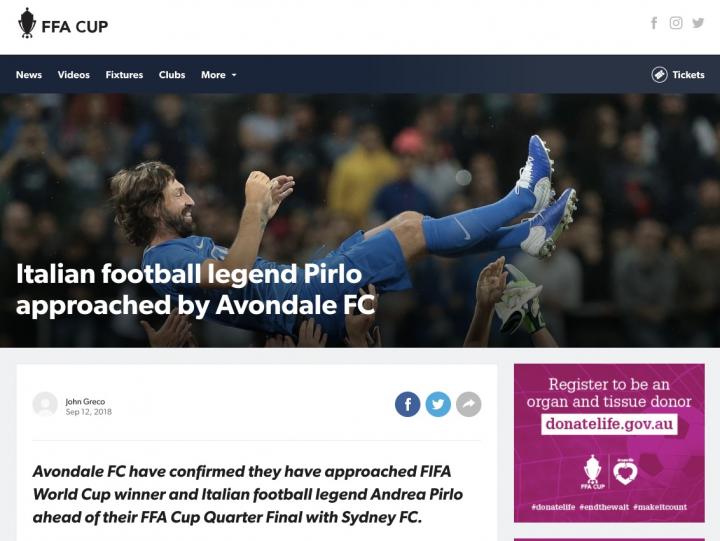Share article via Twitter circle button
720x541 pixels.
pos(438,404)
